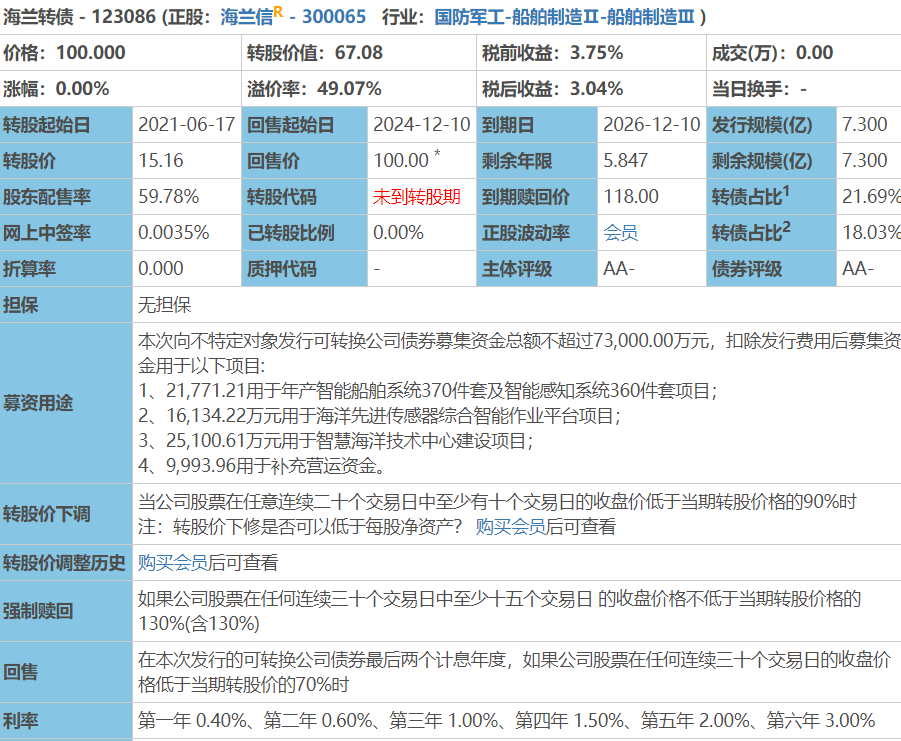The height and width of the screenshot is (741, 901).
Task: Click the 会员 link beside 正股波动率
Action: [x=621, y=233]
